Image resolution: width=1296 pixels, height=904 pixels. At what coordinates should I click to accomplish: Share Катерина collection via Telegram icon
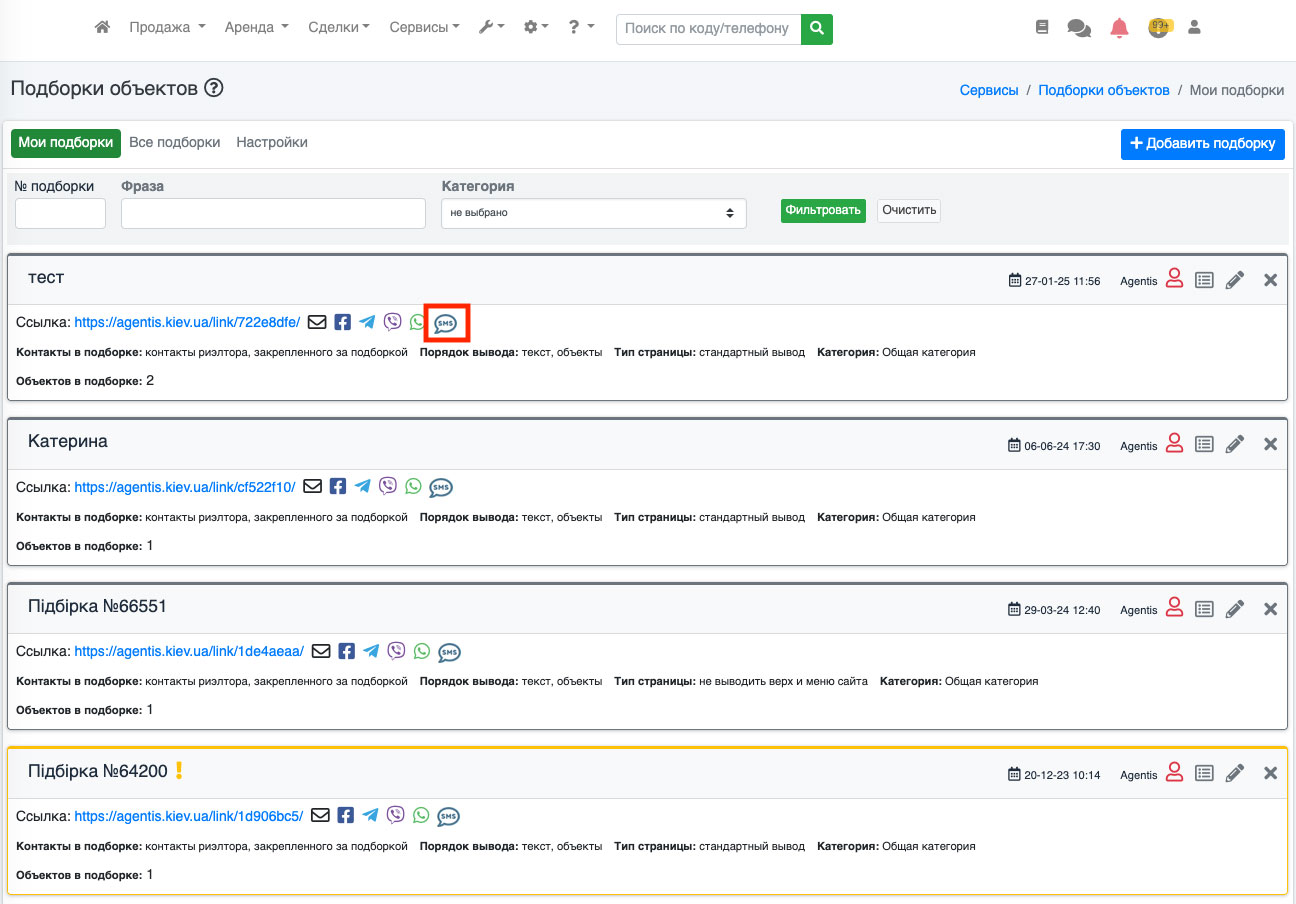coord(363,487)
